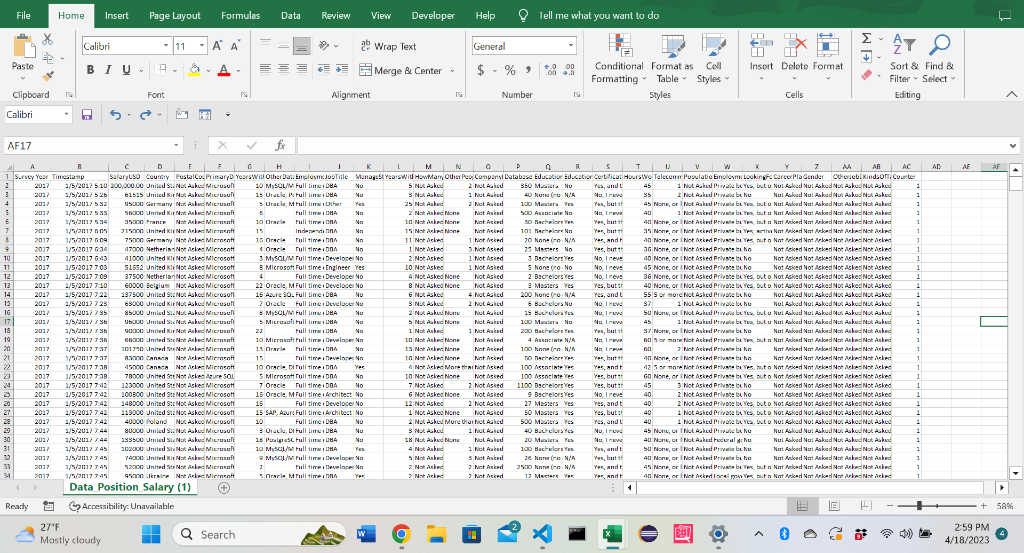The width and height of the screenshot is (1024, 553).
Task: Apply Percent Style format
Action: [510, 70]
